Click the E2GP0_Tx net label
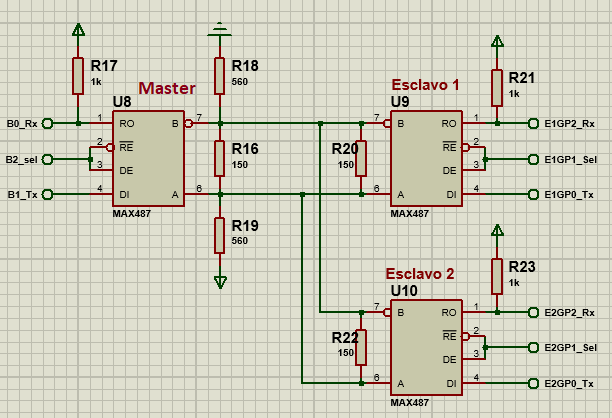This screenshot has height=418, width=612. pos(569,384)
